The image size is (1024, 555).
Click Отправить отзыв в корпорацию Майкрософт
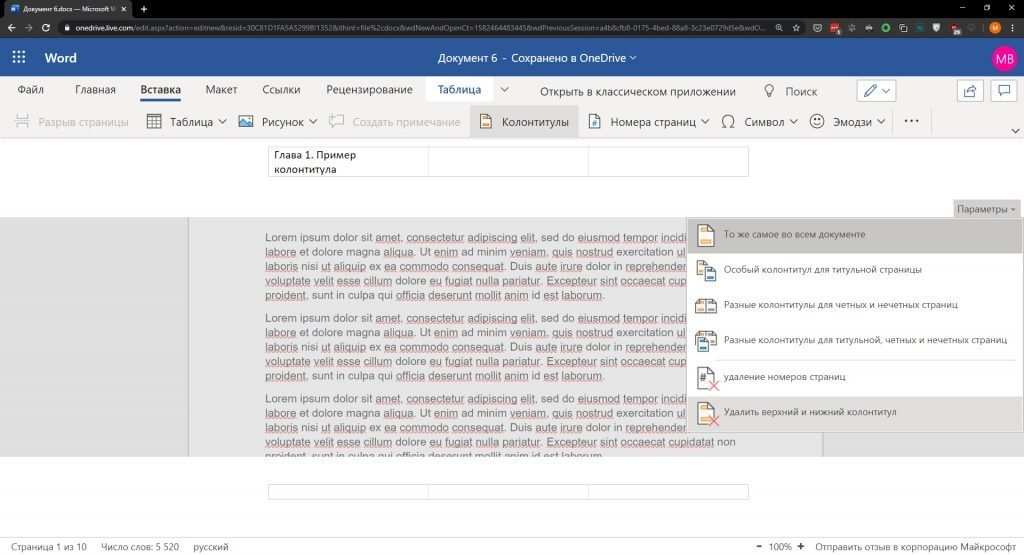coord(916,547)
